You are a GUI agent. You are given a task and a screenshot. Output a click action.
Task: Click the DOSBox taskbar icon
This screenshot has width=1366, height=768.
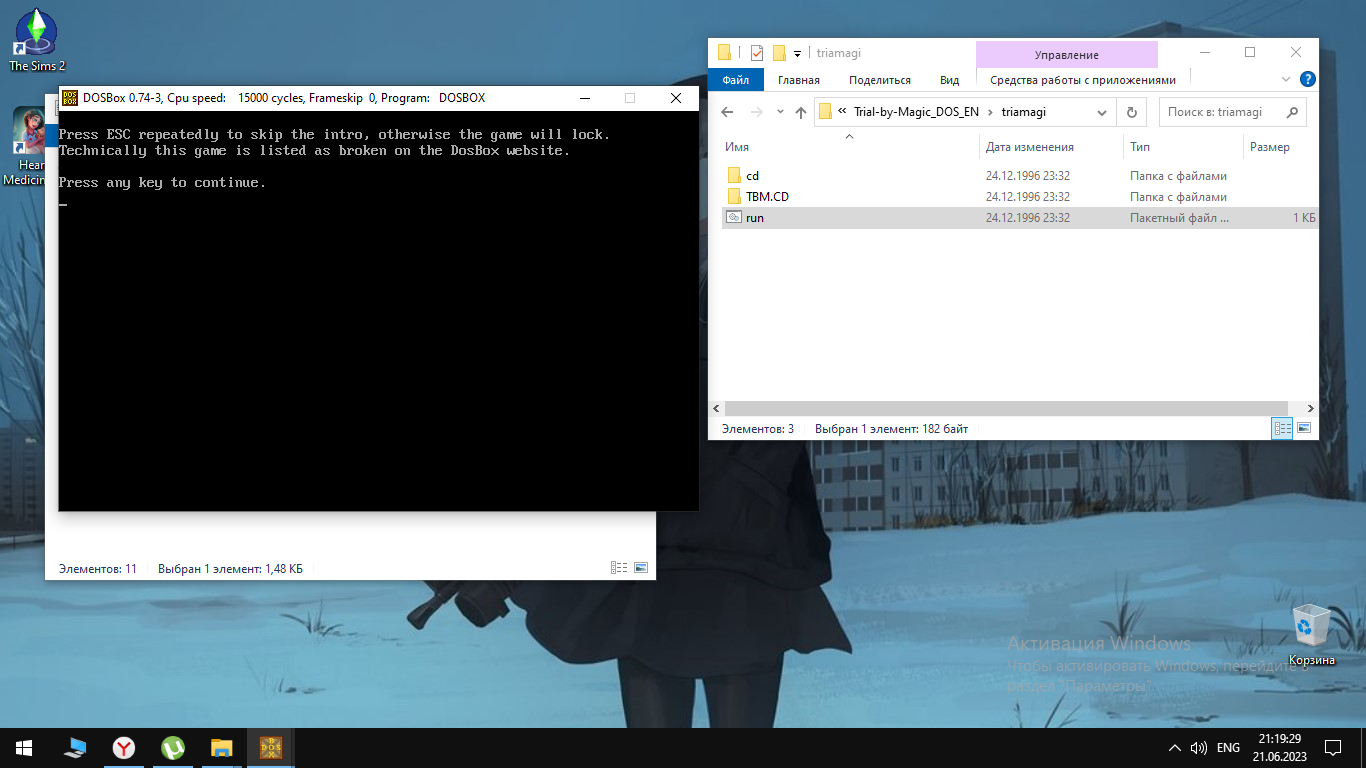click(x=271, y=747)
